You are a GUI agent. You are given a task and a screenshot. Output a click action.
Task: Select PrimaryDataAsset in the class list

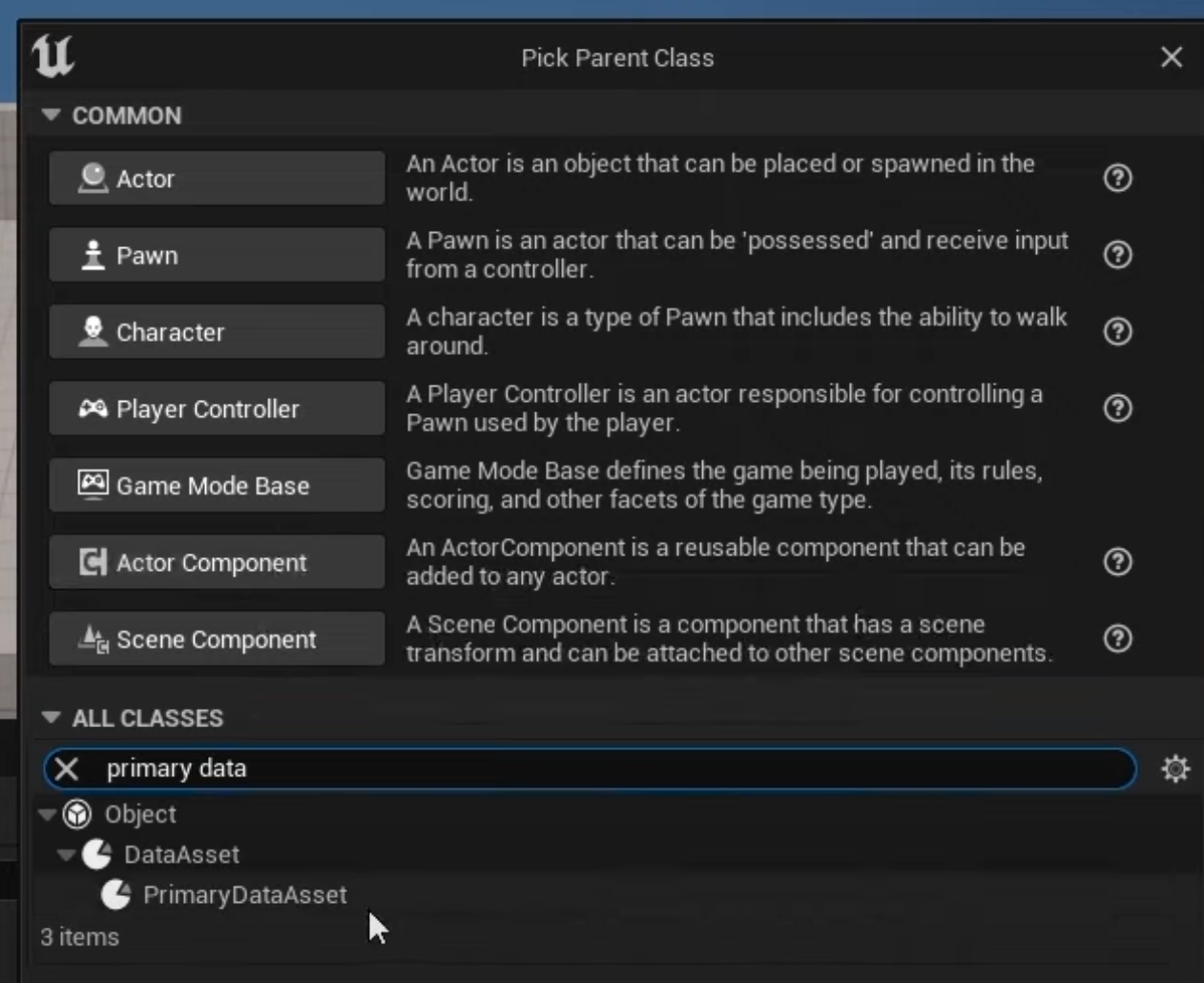pos(244,895)
